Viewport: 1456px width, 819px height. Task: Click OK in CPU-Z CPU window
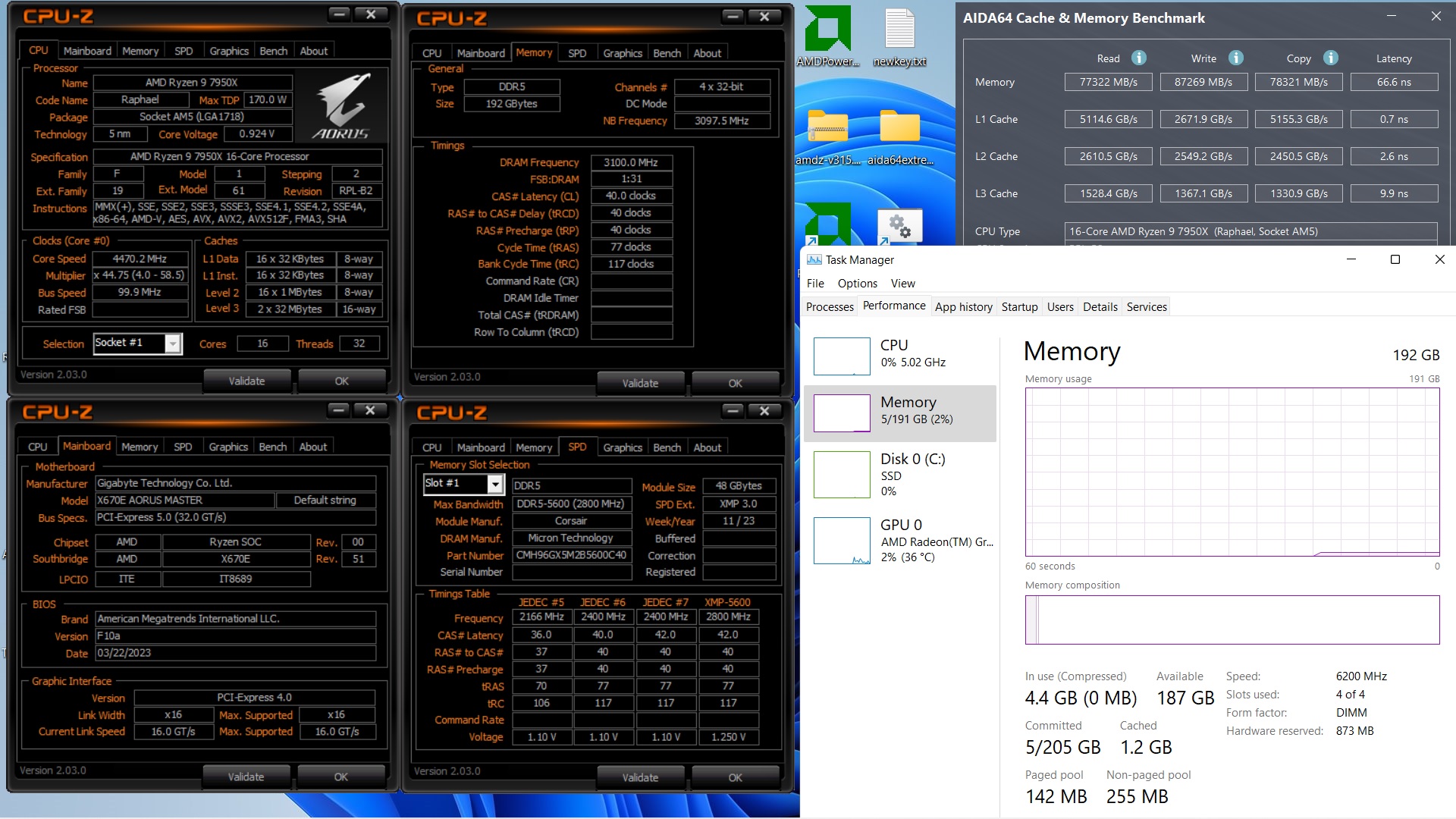pyautogui.click(x=342, y=381)
